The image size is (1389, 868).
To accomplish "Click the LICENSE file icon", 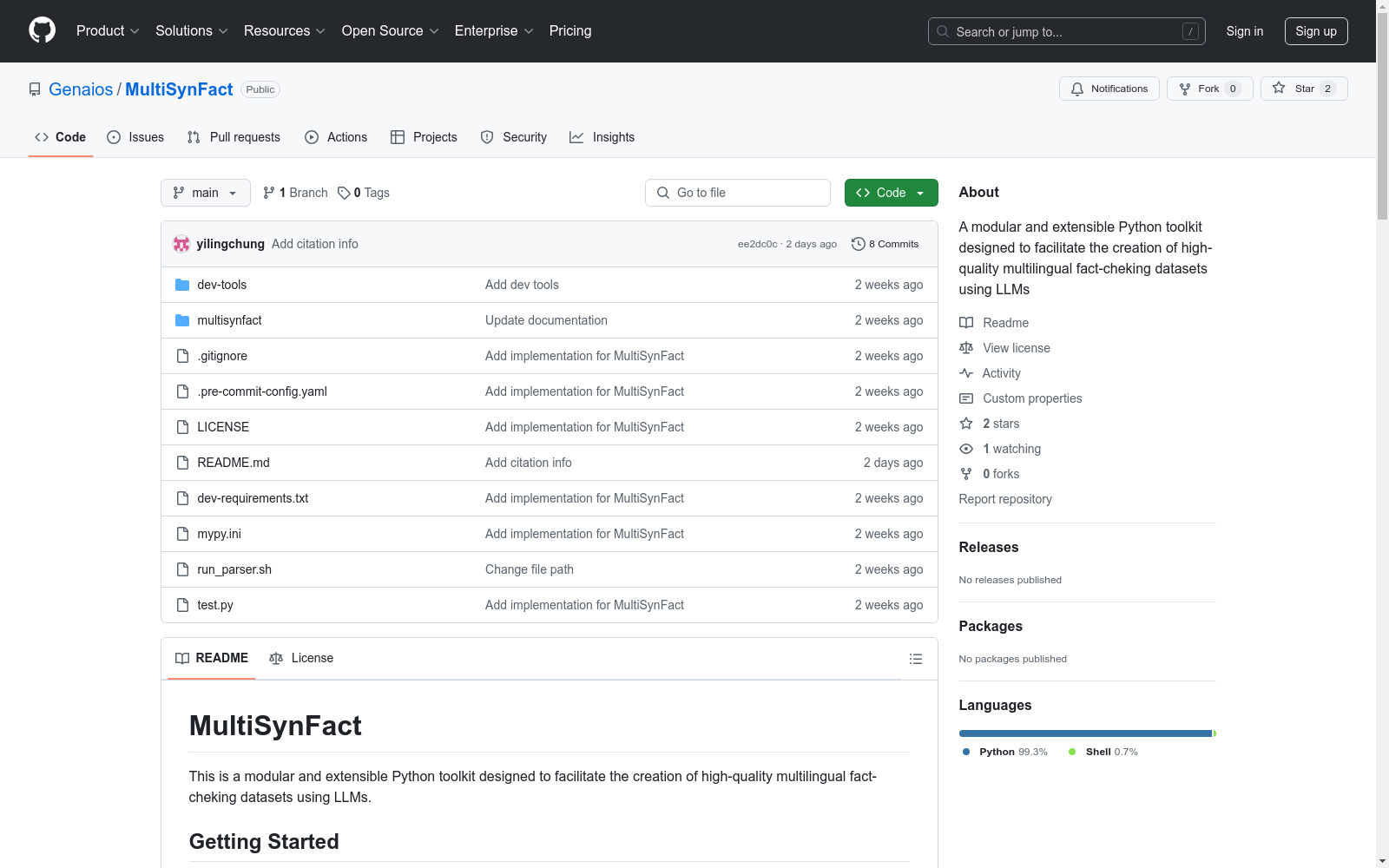I will tap(182, 427).
